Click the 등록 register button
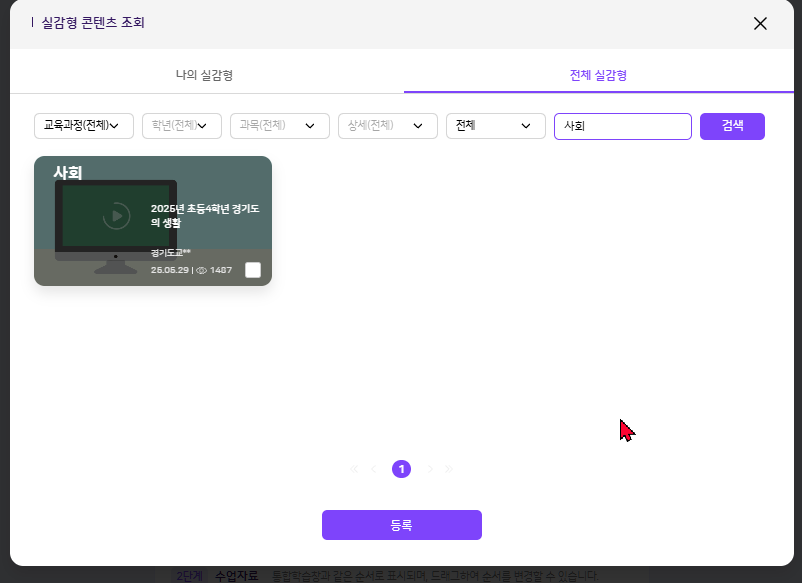802x583 pixels. coord(401,525)
